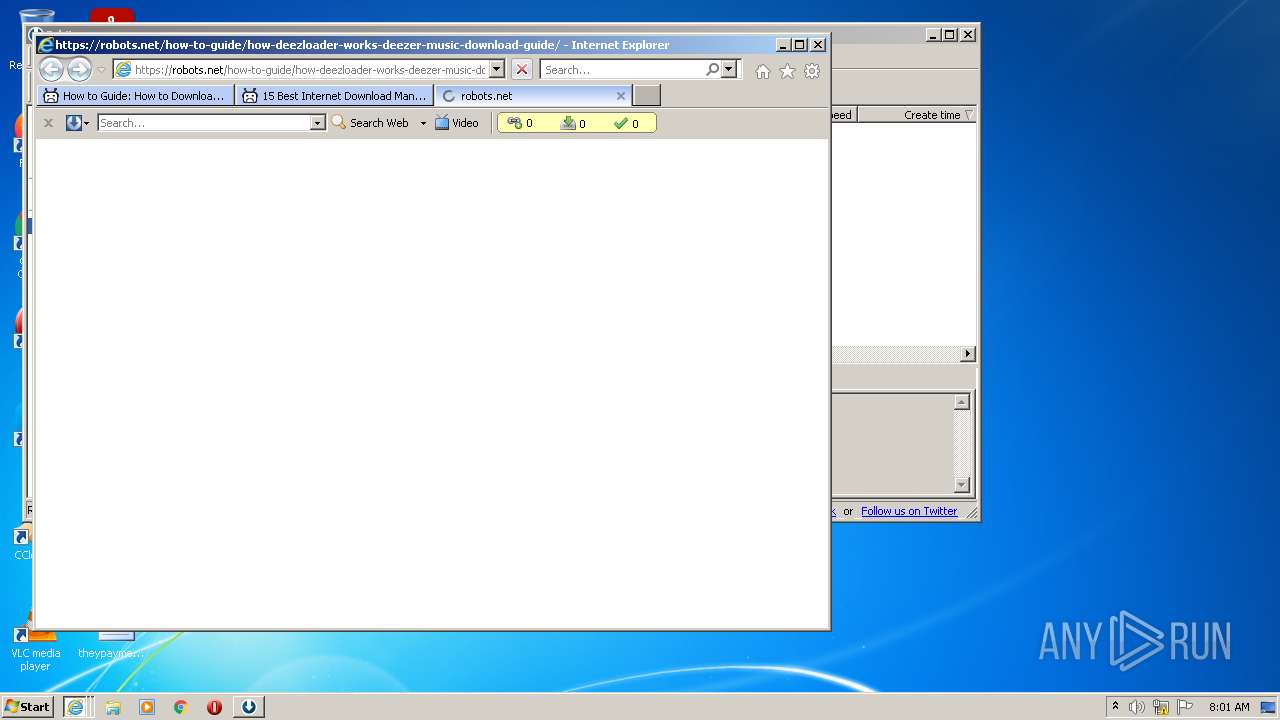Go back with the IE Back arrow
Screen dimensions: 1280x720
point(51,69)
